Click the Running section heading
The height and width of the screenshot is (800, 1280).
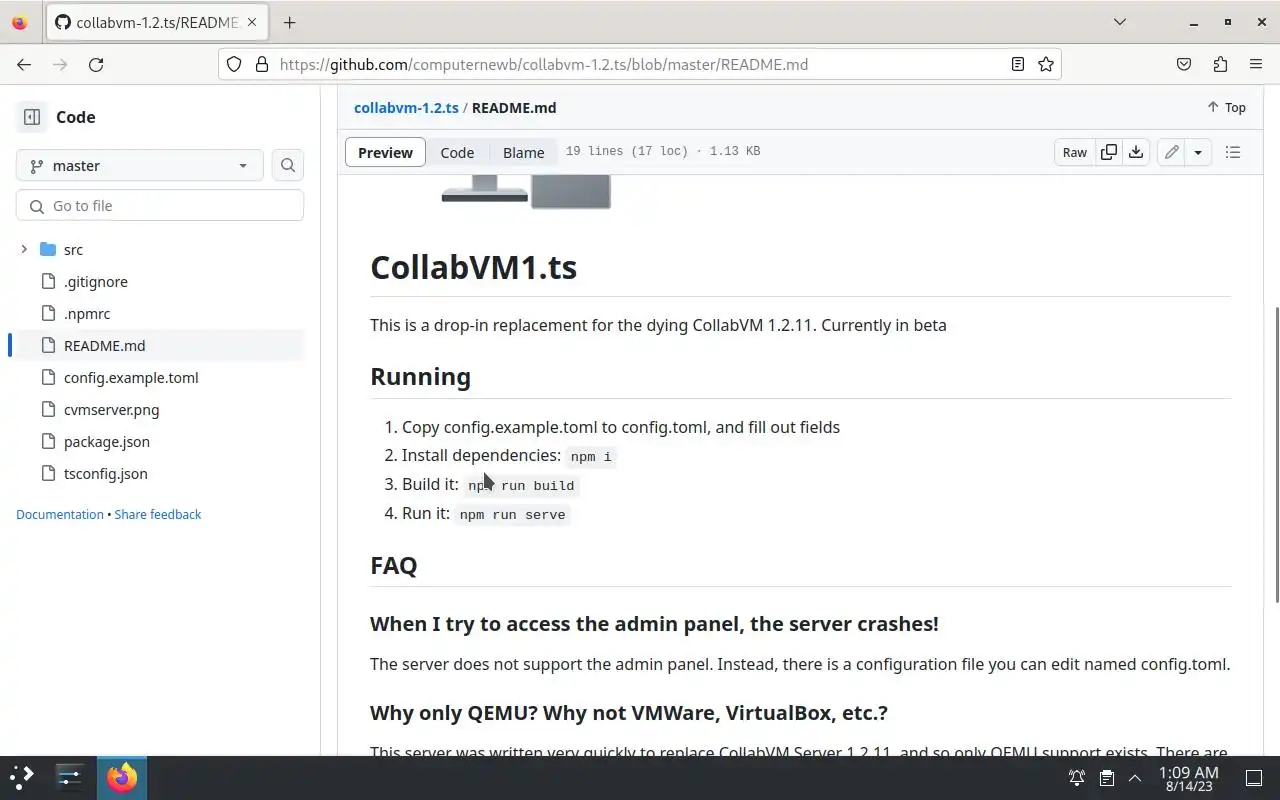(x=420, y=376)
